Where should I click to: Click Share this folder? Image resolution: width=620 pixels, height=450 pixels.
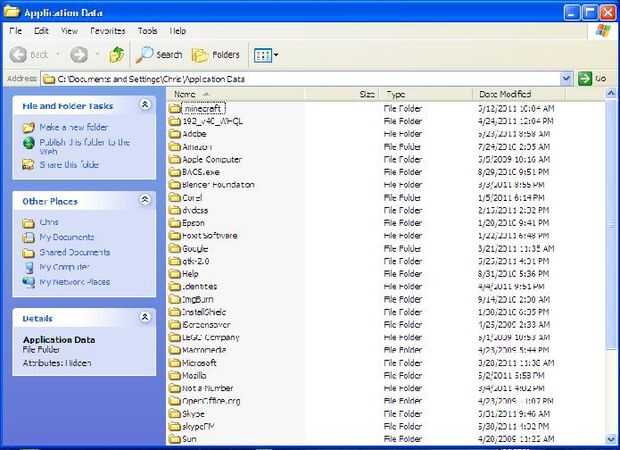[69, 164]
